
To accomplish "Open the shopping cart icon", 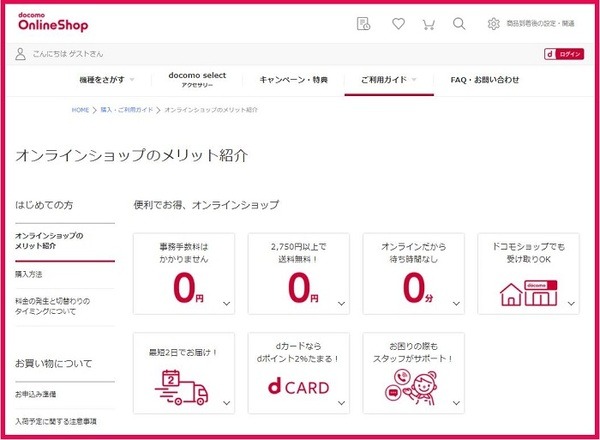I will (x=429, y=24).
